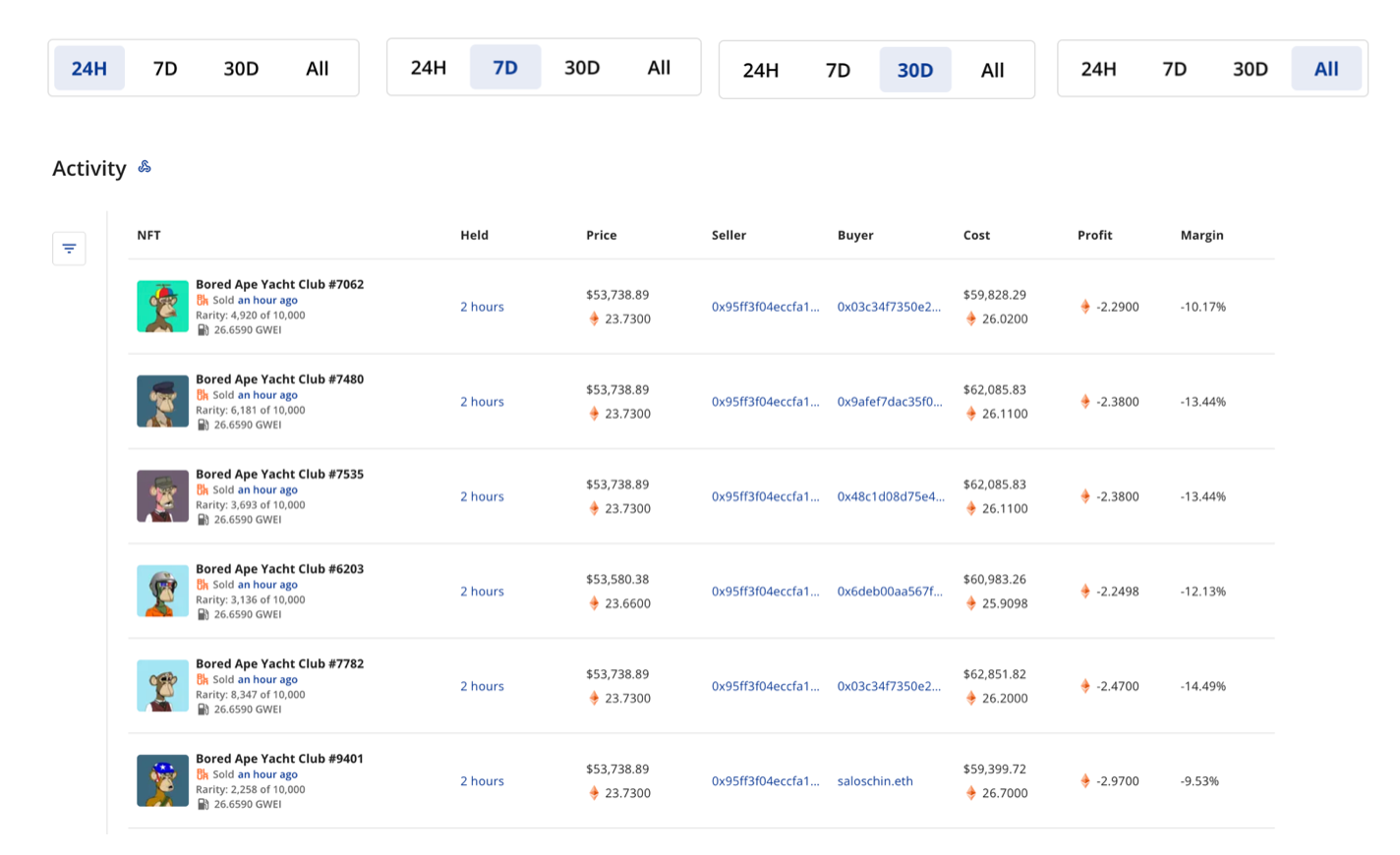Choose 30D in the selector with All highlighted
Viewport: 1400px width, 855px height.
[x=1250, y=69]
